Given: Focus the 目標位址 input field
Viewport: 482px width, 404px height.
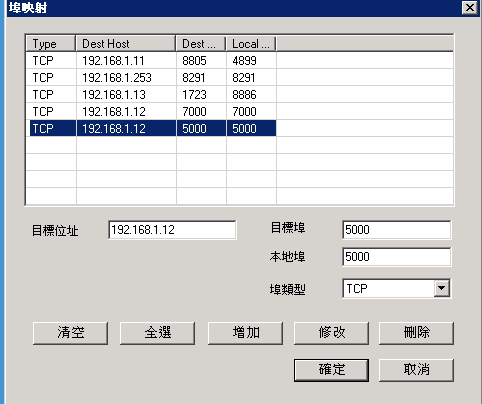Looking at the screenshot, I should (172, 230).
